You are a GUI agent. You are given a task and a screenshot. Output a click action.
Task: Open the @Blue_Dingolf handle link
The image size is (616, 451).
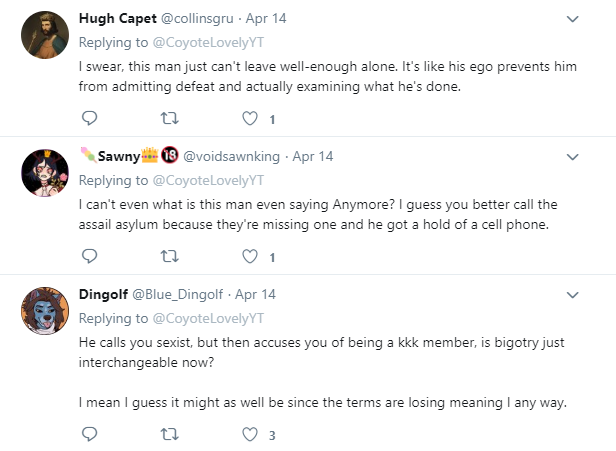[178, 294]
